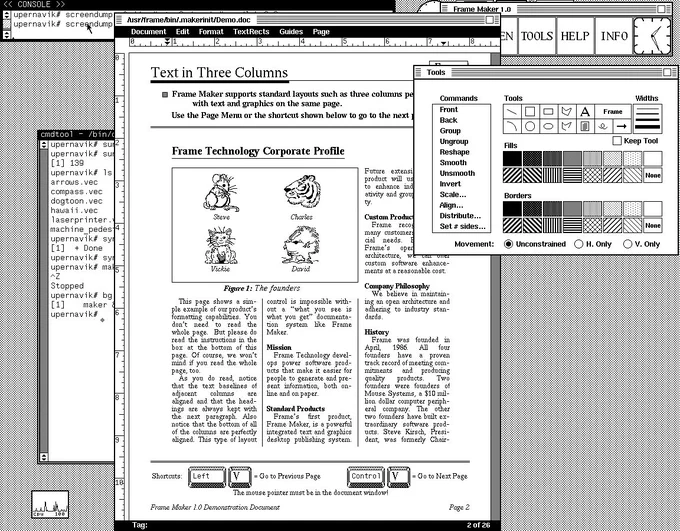Click the right margin marker on ruler
Screen dimensions: 680x531
coord(443,43)
